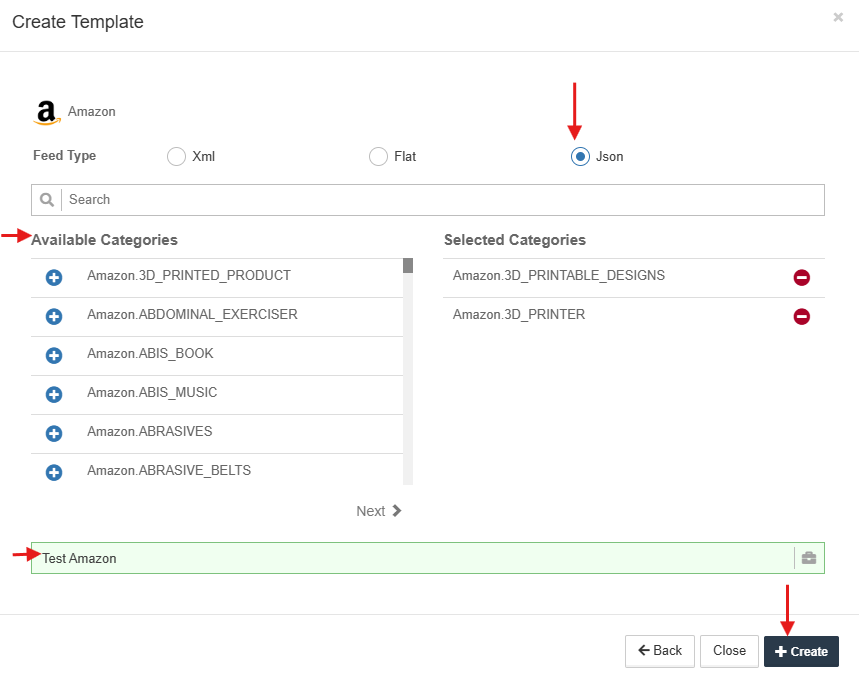859x686 pixels.
Task: Add Amazon.ABRASIVES using the plus icon
Action: [x=54, y=433]
